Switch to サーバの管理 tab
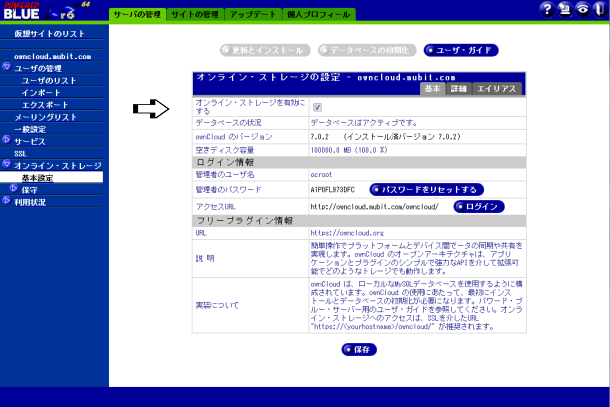This screenshot has height=407, width=610. point(137,14)
